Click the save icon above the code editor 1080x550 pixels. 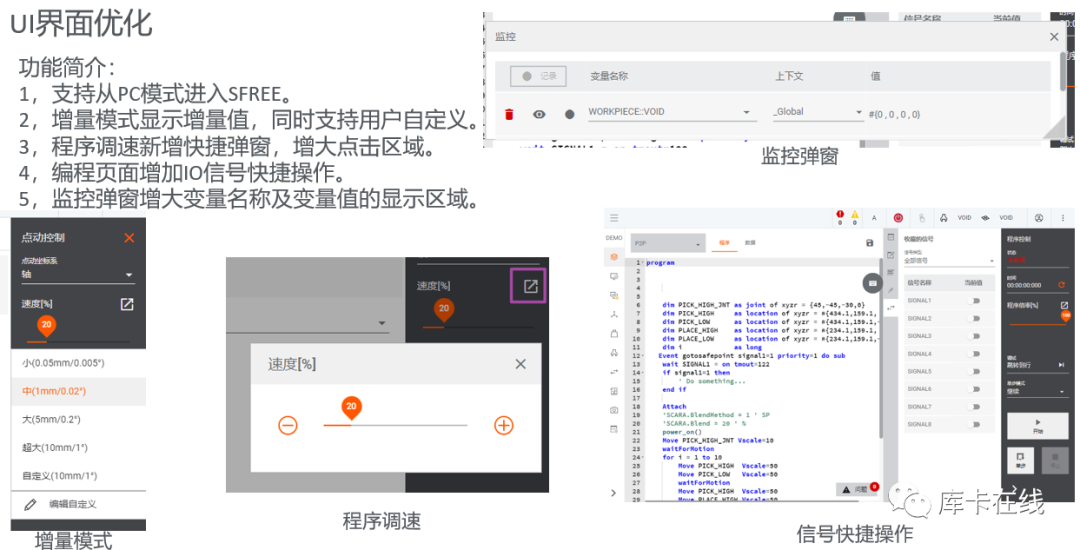(869, 243)
